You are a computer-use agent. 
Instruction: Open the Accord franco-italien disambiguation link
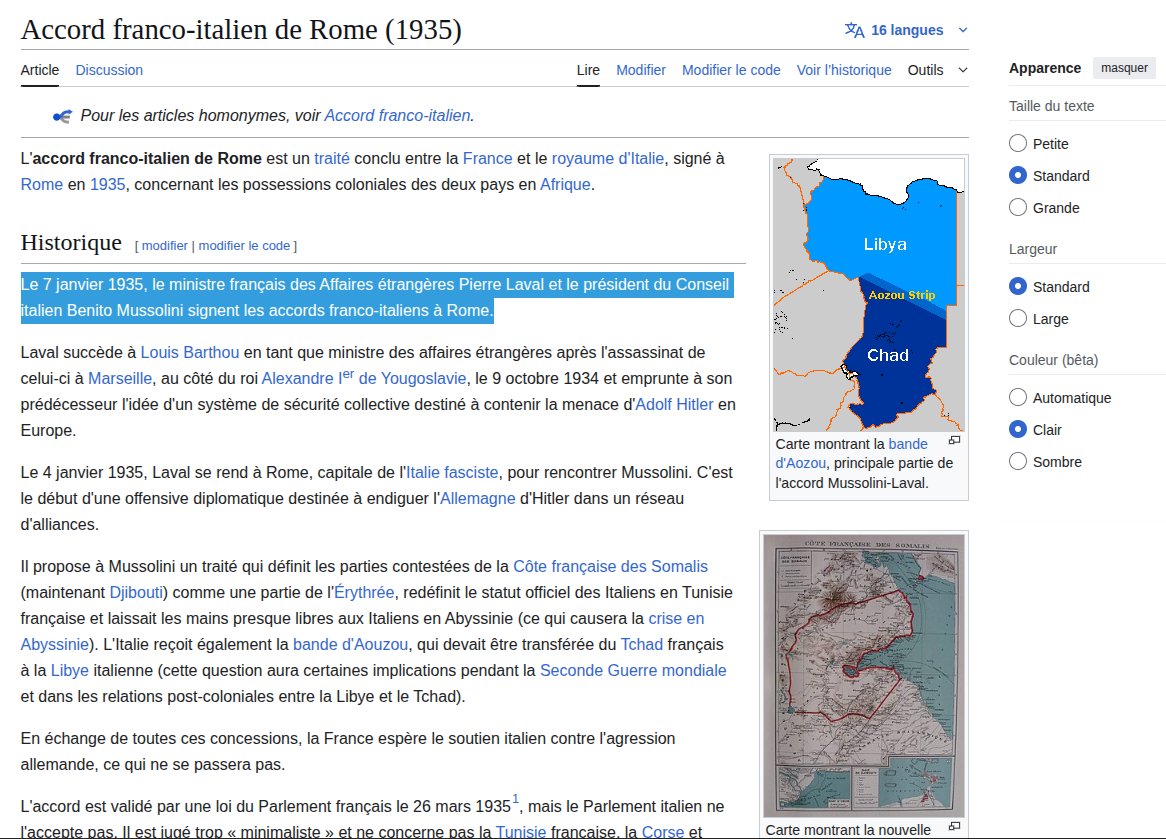click(x=397, y=115)
